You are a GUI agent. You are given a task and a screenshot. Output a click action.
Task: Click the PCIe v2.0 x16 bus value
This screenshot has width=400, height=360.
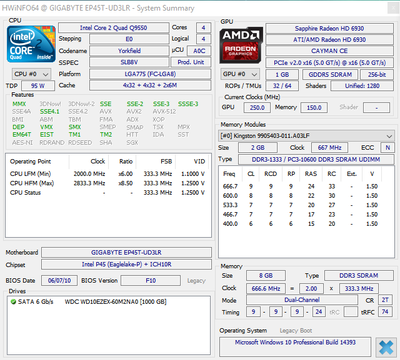point(329,63)
